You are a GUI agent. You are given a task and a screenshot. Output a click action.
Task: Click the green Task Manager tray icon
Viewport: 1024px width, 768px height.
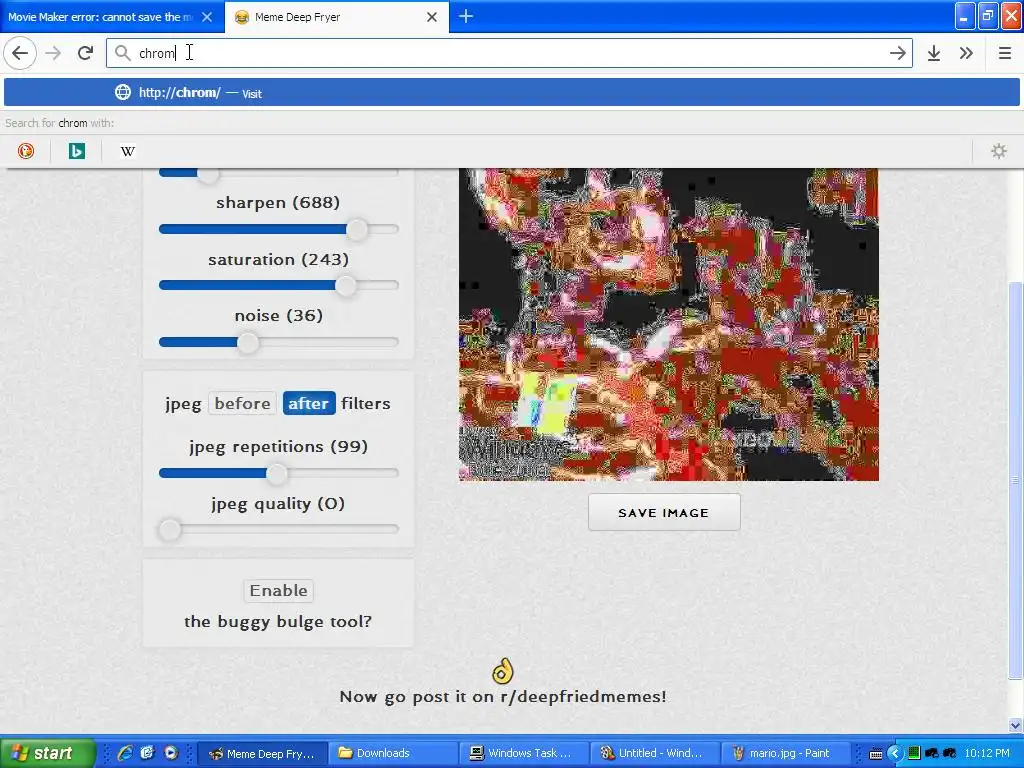coord(914,753)
